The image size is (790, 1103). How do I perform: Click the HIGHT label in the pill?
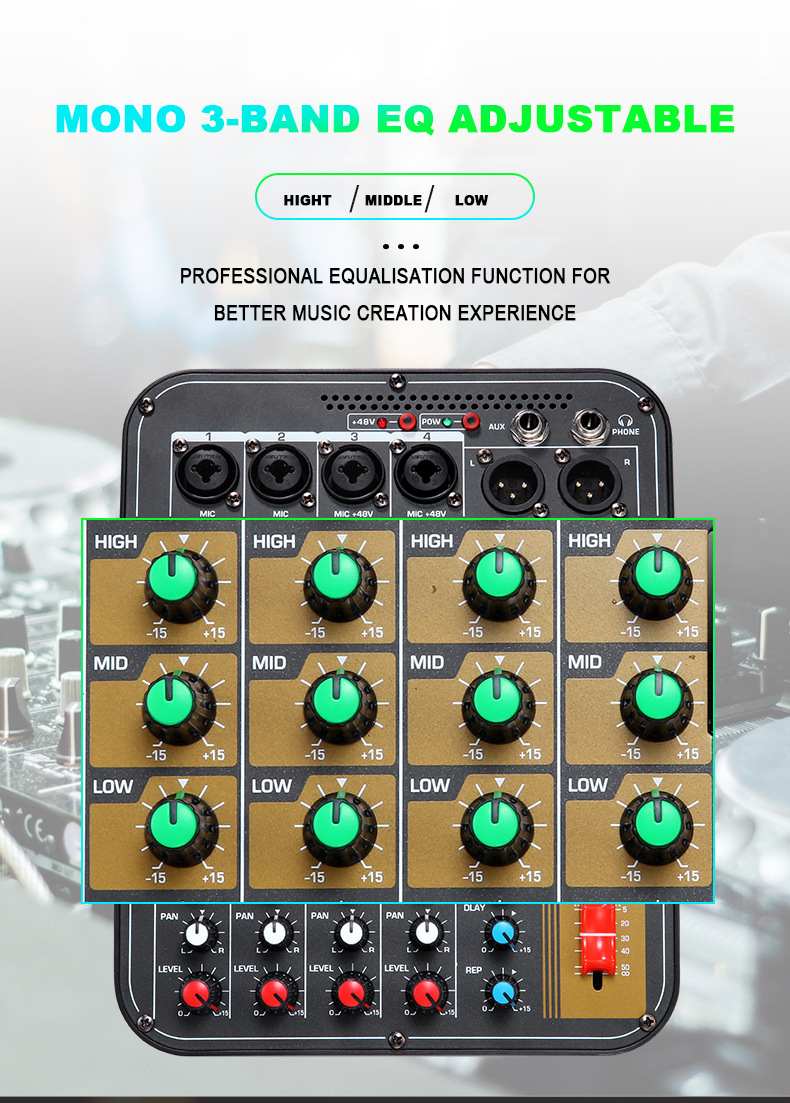pos(307,200)
